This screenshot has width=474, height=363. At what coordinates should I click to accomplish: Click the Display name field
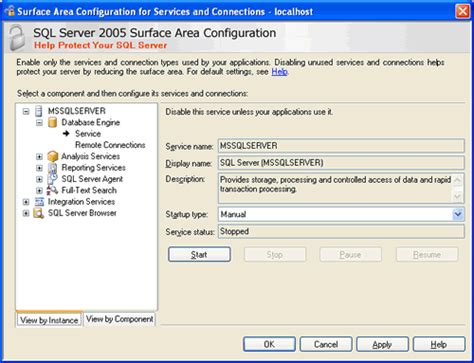341,163
